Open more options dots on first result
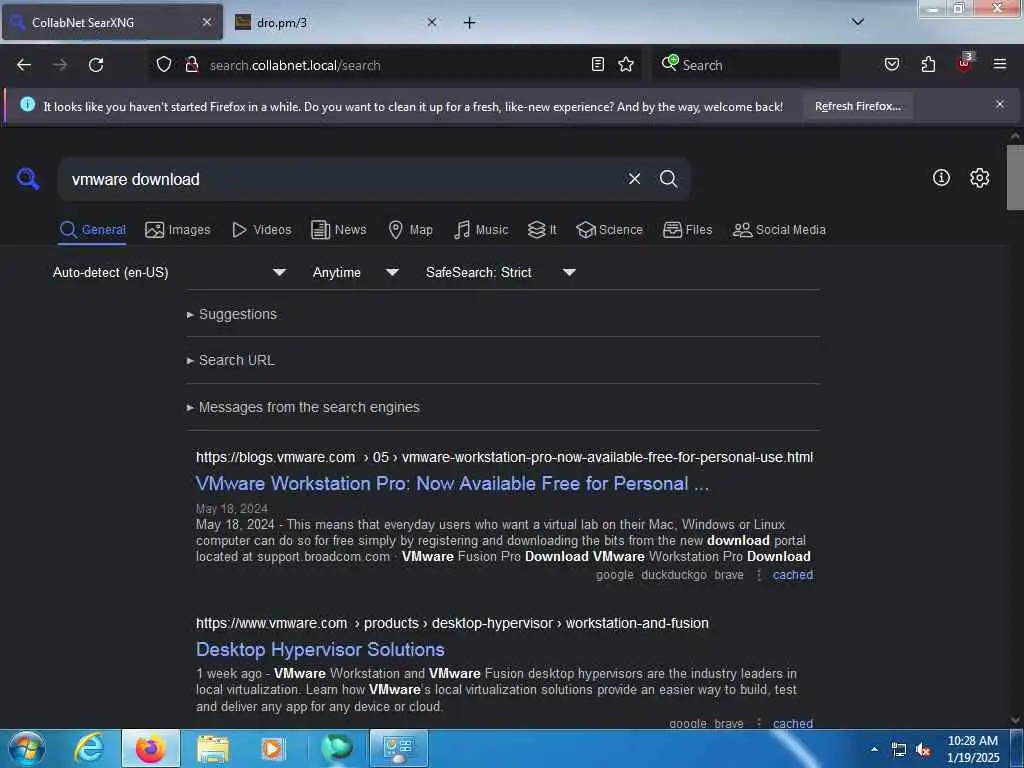The width and height of the screenshot is (1024, 768). pyautogui.click(x=758, y=575)
